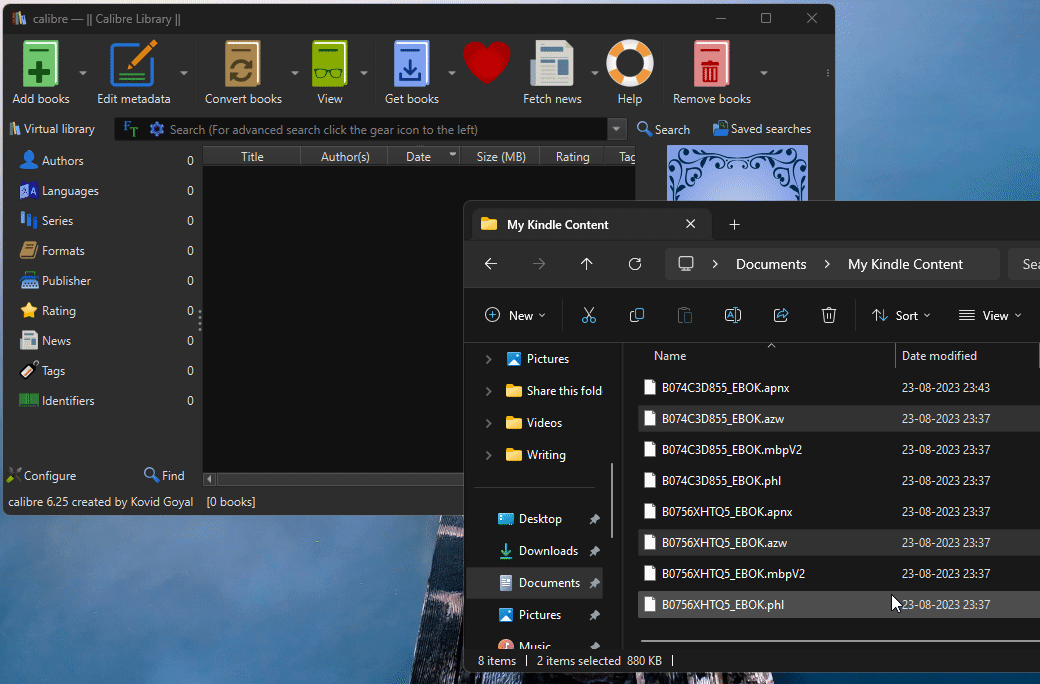Click the Cut scissors icon in Explorer

[588, 315]
